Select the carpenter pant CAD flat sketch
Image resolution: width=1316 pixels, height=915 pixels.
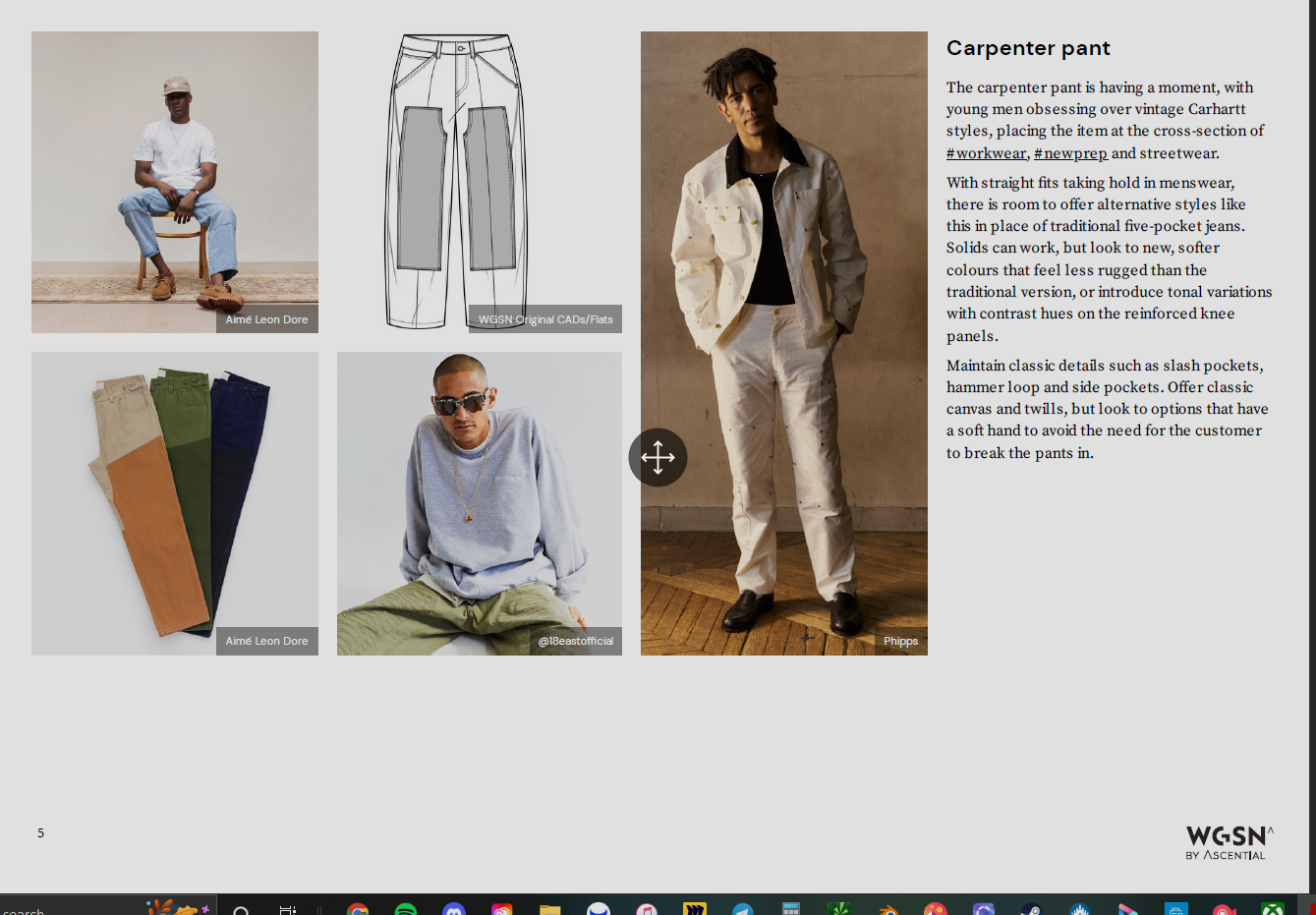tap(457, 182)
